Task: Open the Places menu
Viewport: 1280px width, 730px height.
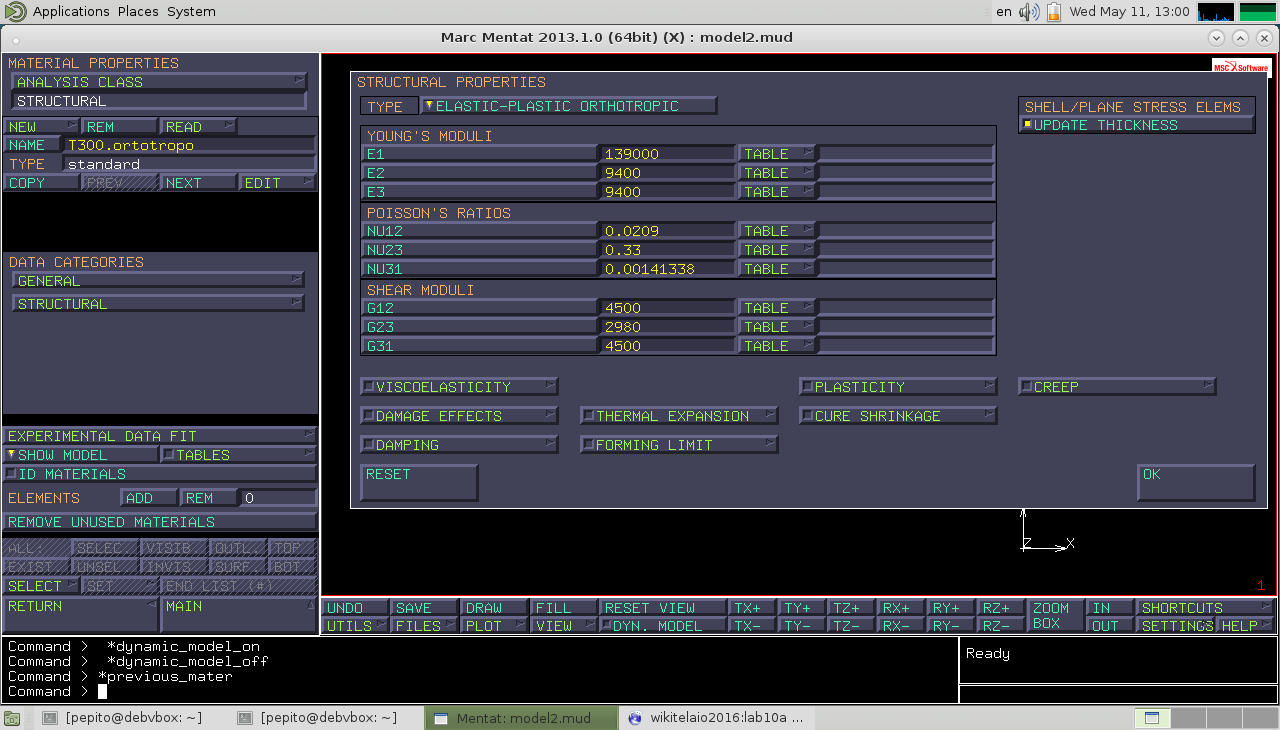Action: pyautogui.click(x=138, y=12)
